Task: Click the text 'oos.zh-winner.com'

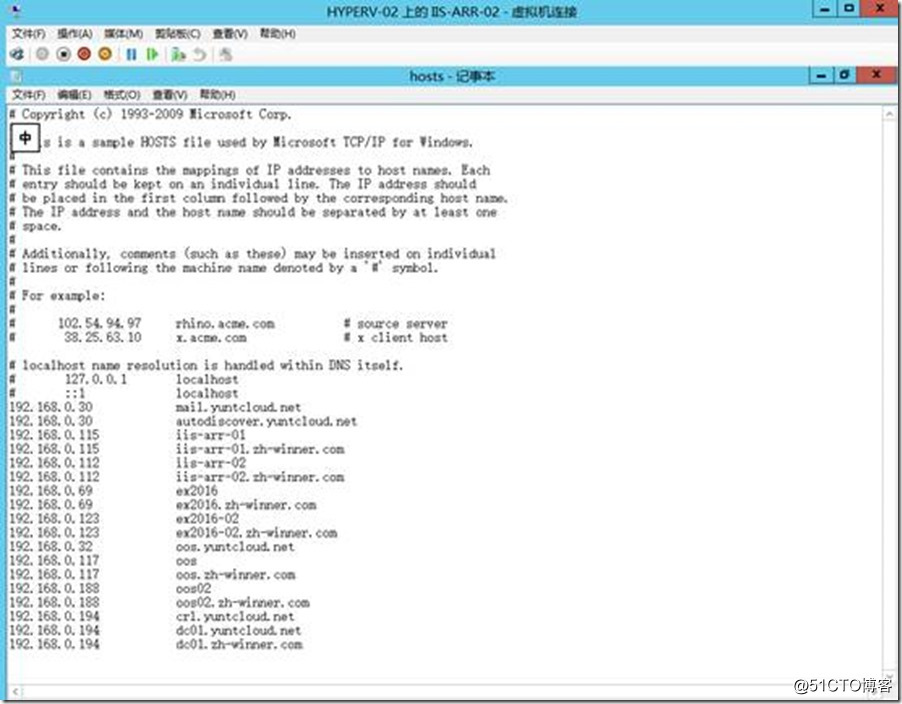Action: pyautogui.click(x=235, y=575)
